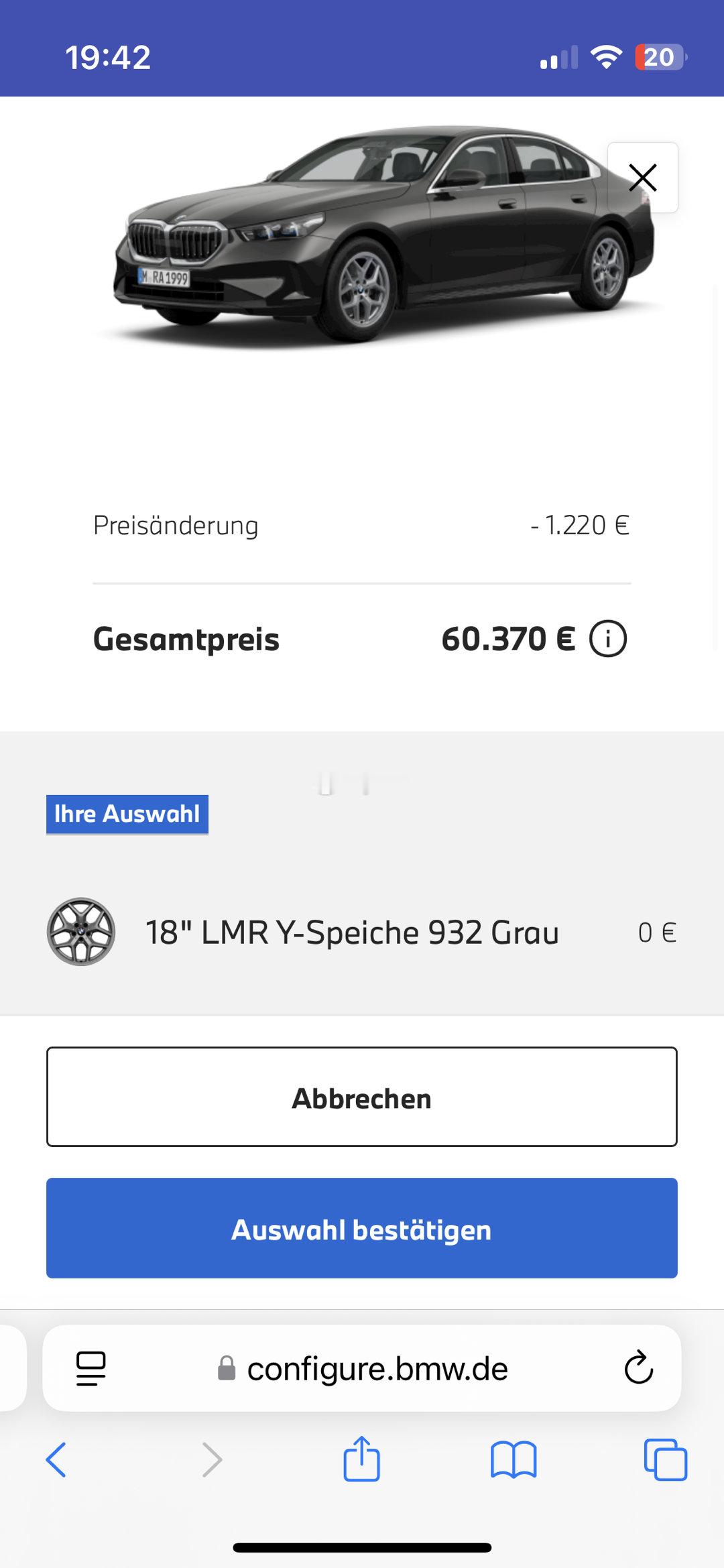Tap the Ihre Auswahl label
Viewport: 724px width, 1568px height.
[127, 815]
